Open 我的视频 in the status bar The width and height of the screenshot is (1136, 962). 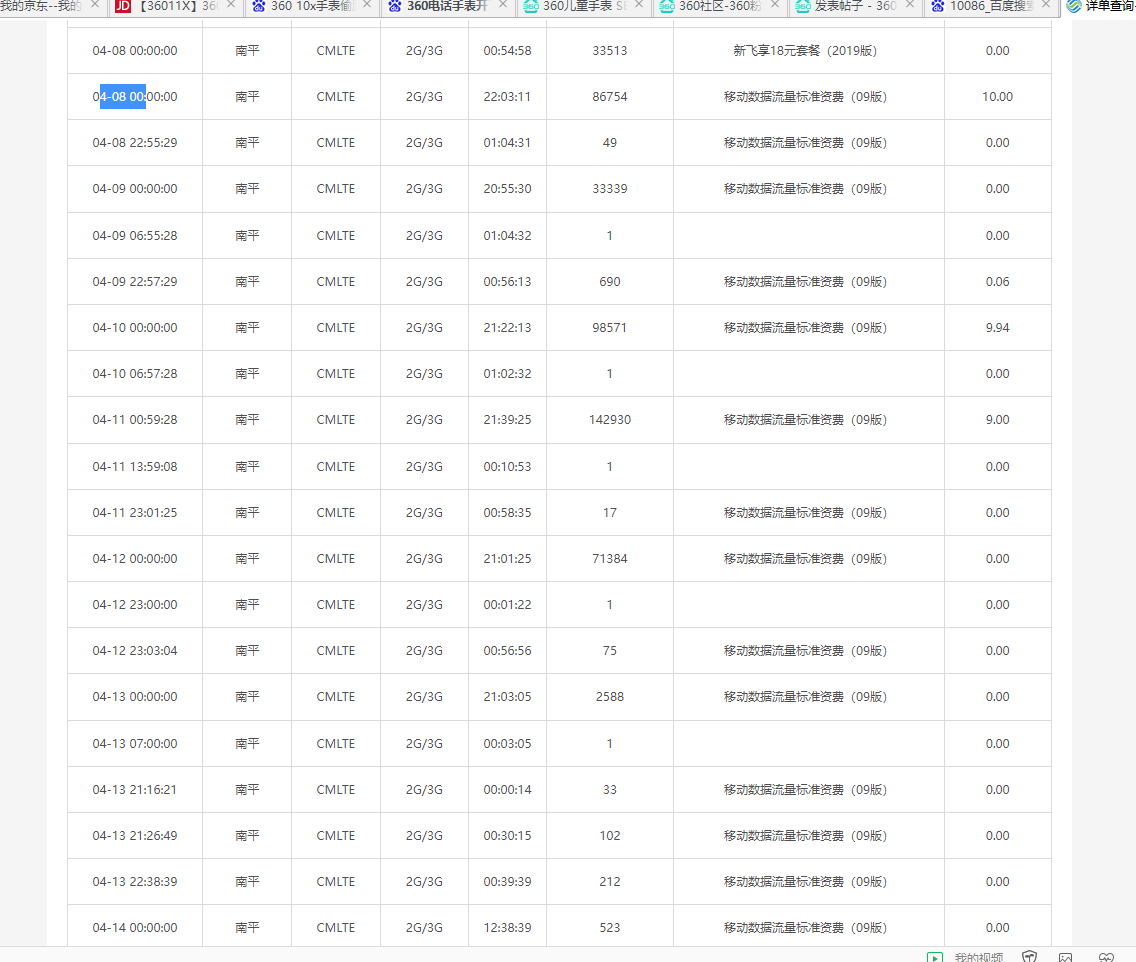coord(978,957)
